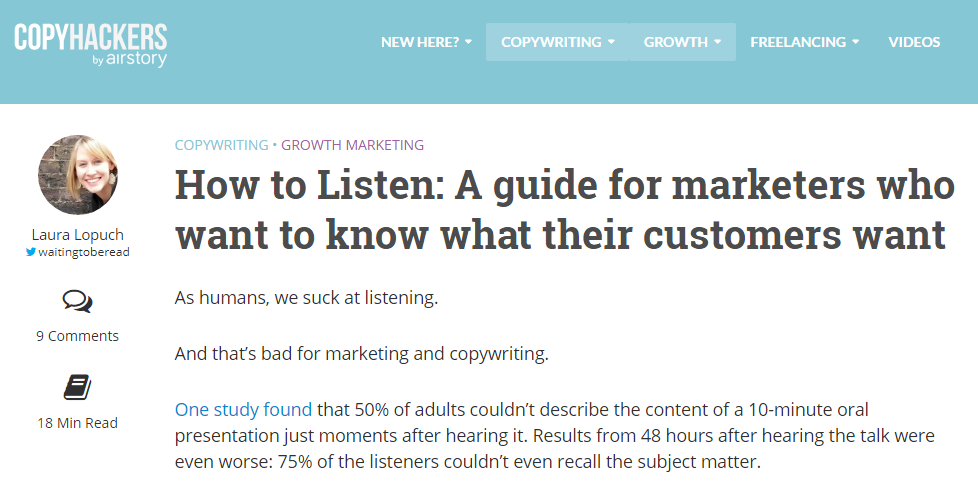Expand the Freelancing menu arrow
This screenshot has width=978, height=495.
[855, 42]
